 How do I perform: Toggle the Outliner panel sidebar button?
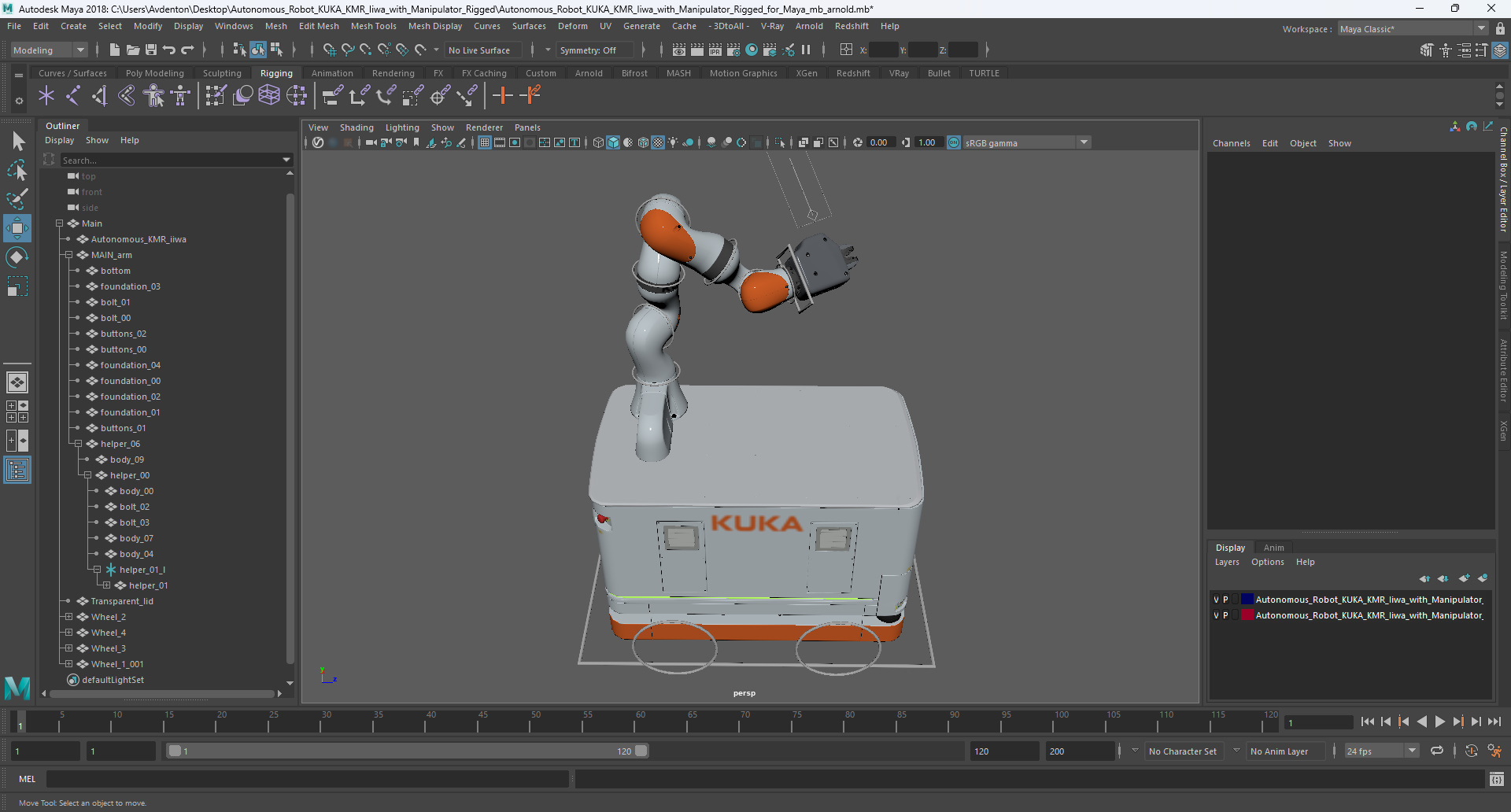click(x=17, y=471)
